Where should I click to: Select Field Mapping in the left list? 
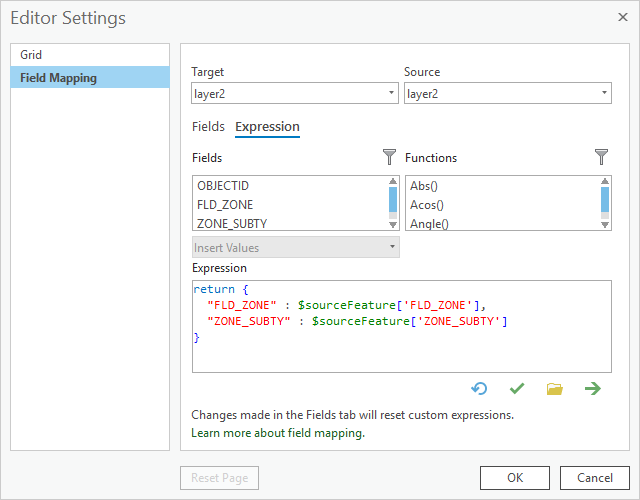[x=90, y=77]
